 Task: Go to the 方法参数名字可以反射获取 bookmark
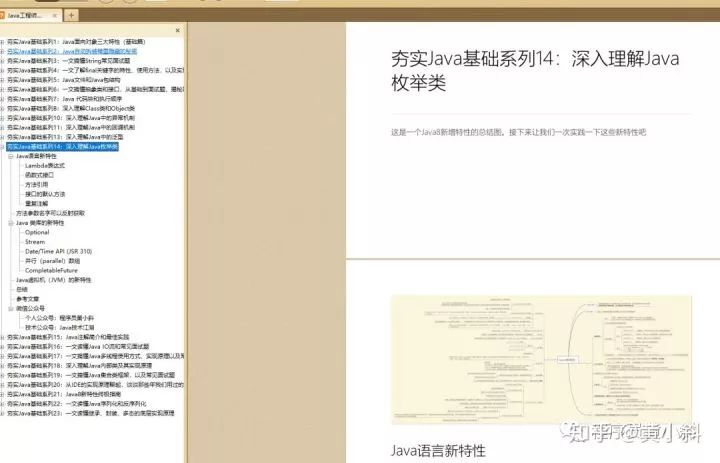pyautogui.click(x=50, y=213)
